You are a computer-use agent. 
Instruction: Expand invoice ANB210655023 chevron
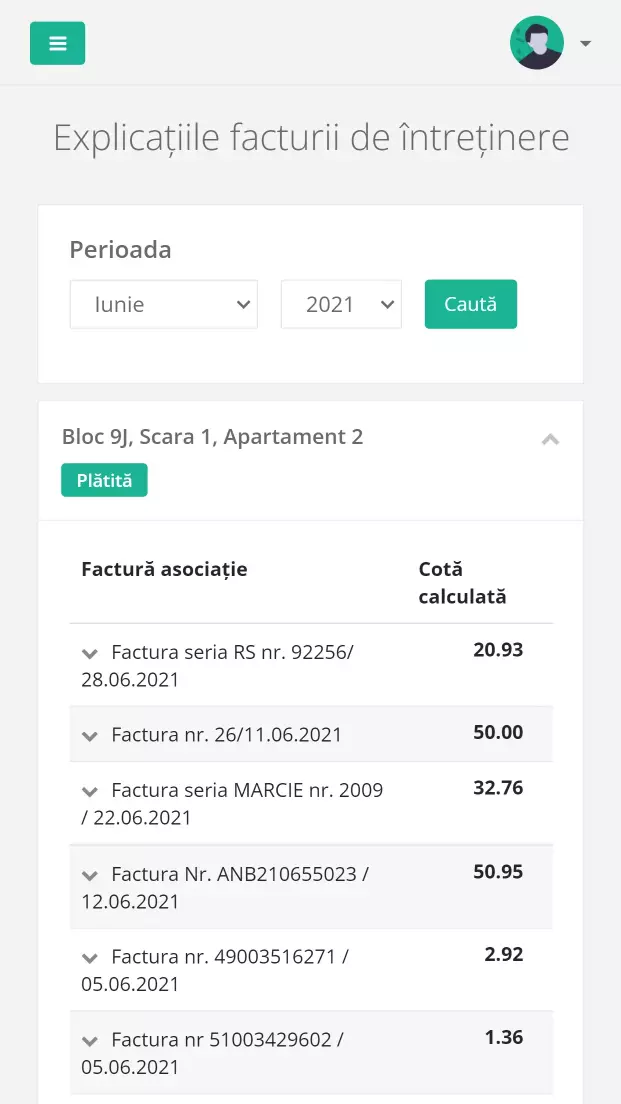tap(90, 875)
